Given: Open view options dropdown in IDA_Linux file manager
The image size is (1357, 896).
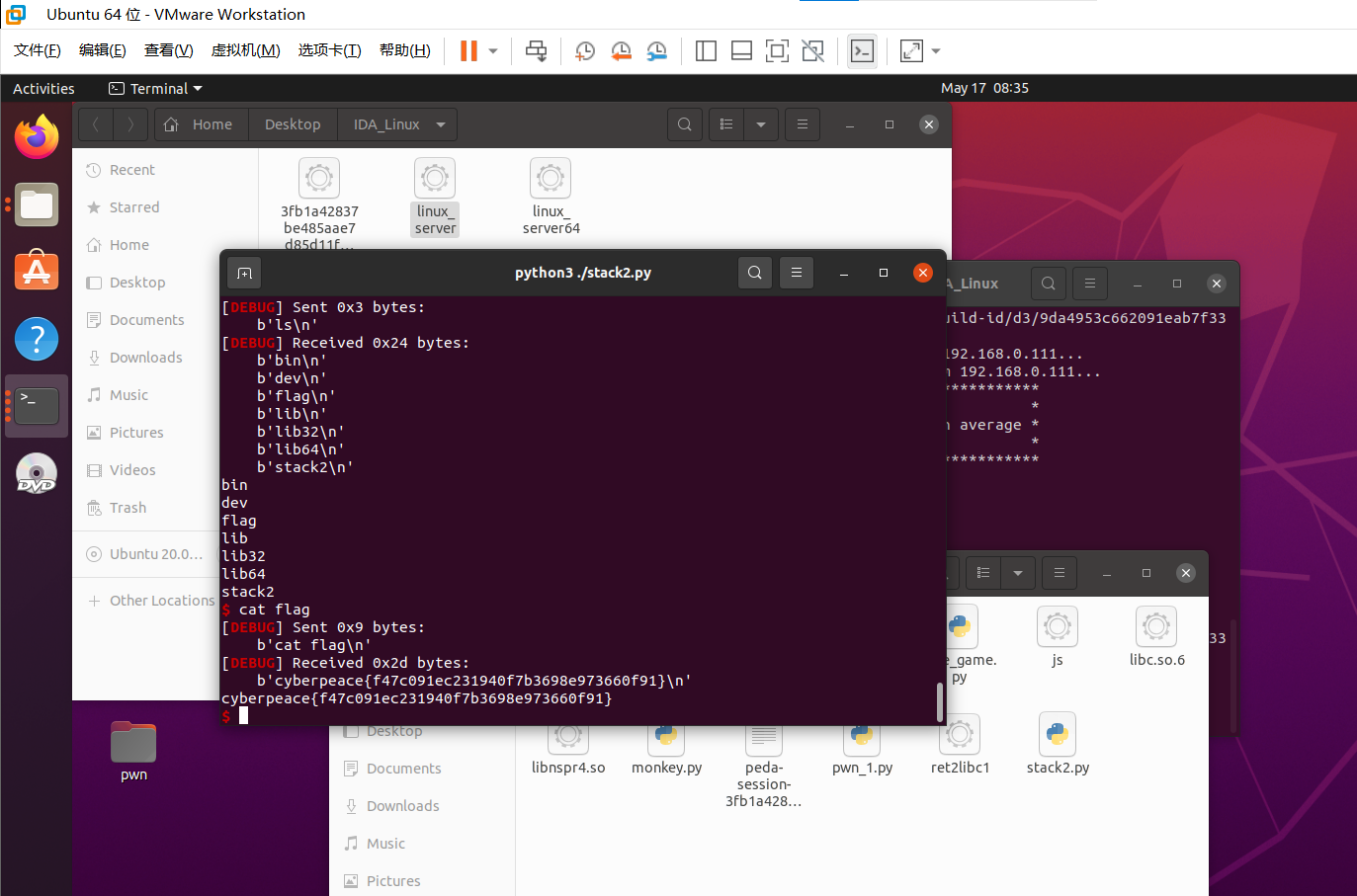Looking at the screenshot, I should (760, 124).
